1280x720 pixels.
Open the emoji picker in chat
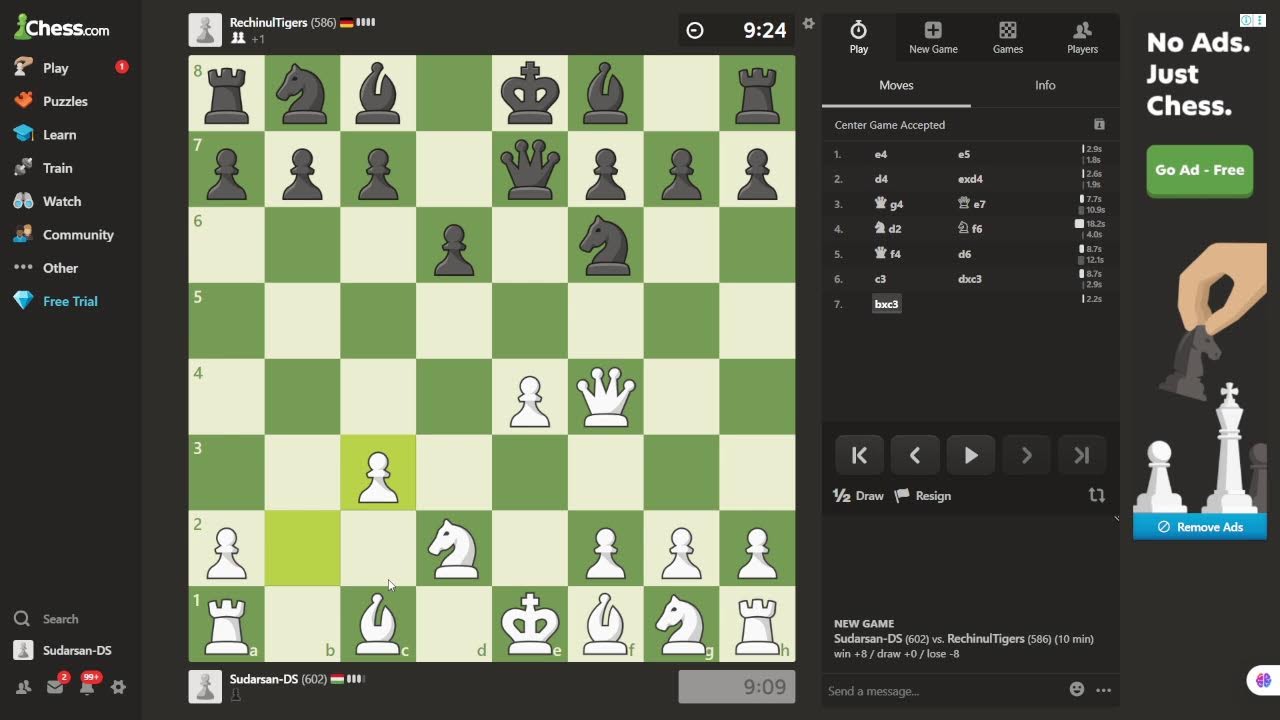[1077, 689]
